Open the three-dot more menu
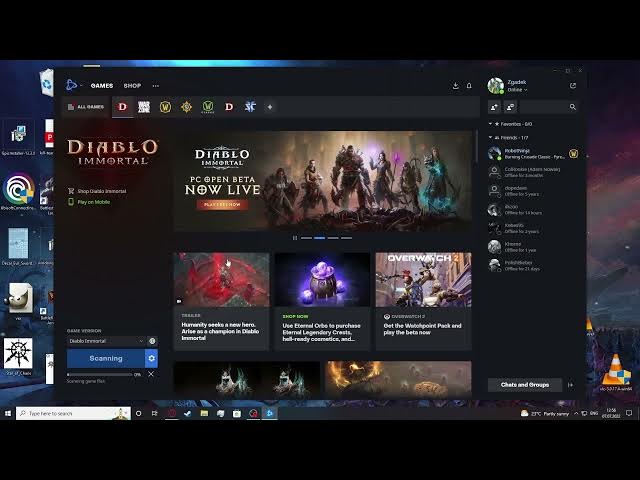The height and width of the screenshot is (480, 640). [x=156, y=86]
